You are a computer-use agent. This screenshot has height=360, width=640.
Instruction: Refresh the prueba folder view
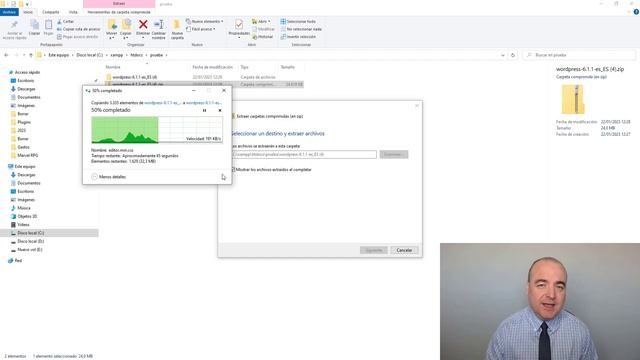pyautogui.click(x=513, y=55)
